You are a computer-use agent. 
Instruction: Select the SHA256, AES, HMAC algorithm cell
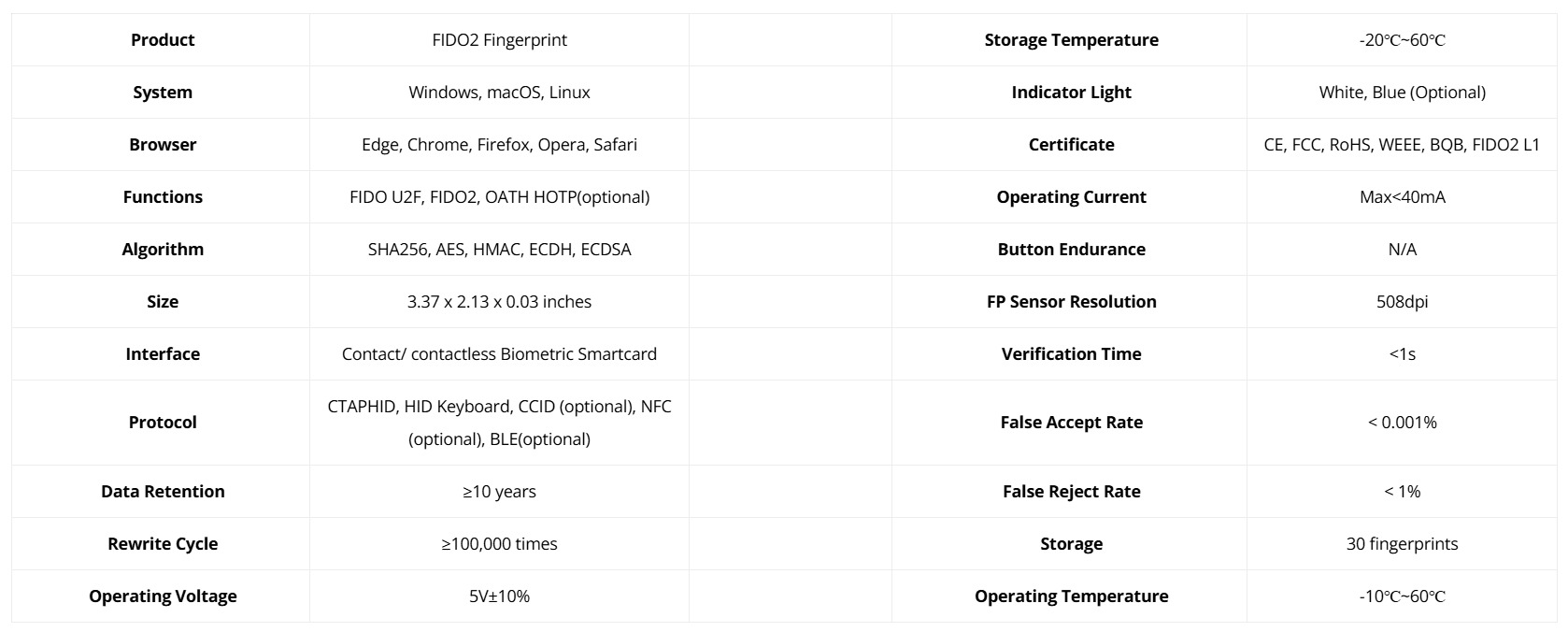click(499, 250)
